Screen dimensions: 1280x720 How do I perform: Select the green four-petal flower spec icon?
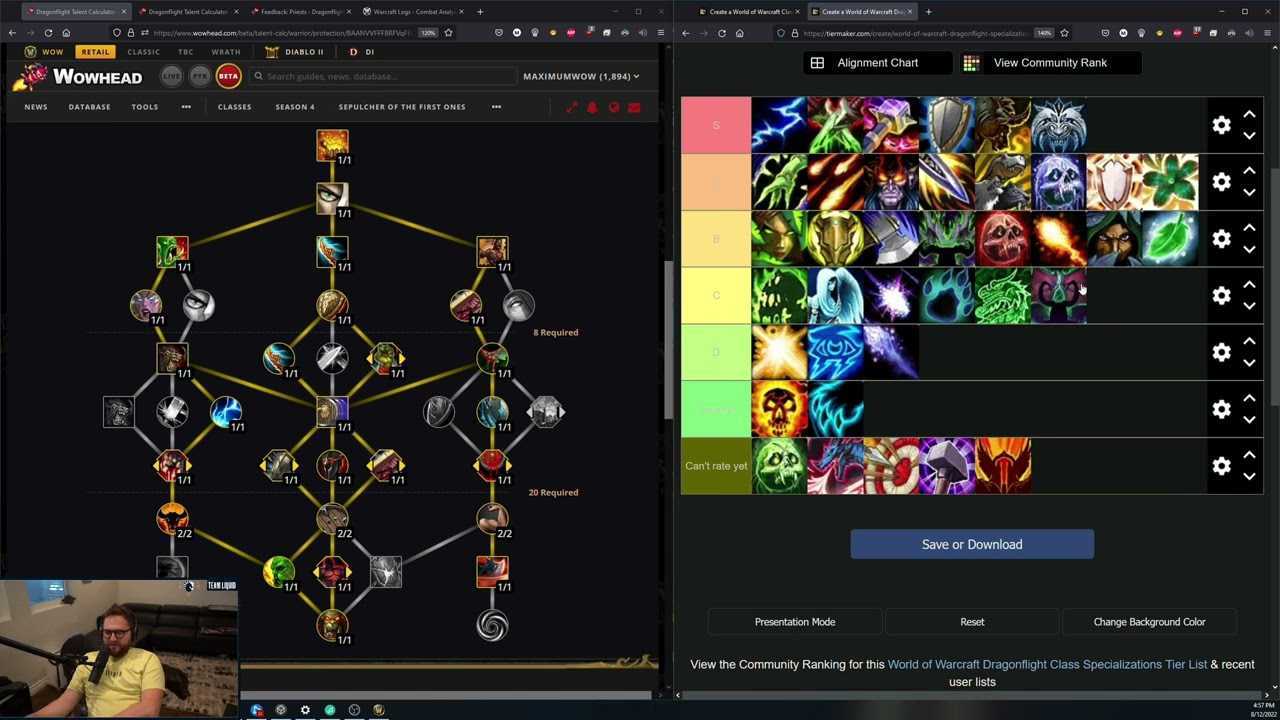tap(1171, 182)
